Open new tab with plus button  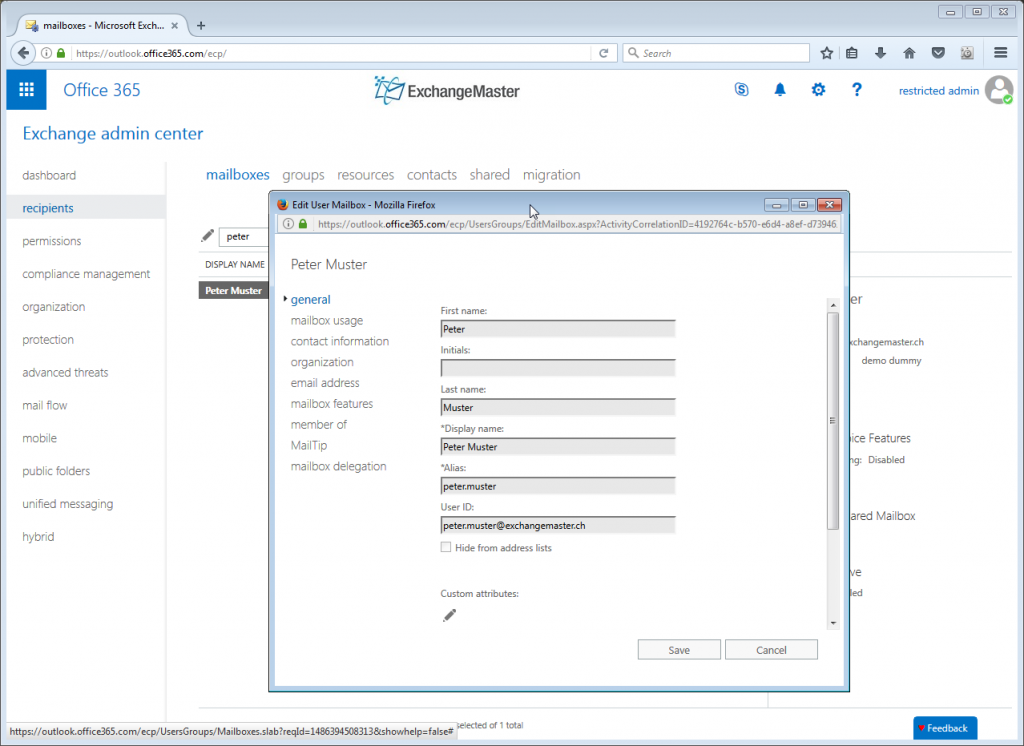click(x=201, y=25)
